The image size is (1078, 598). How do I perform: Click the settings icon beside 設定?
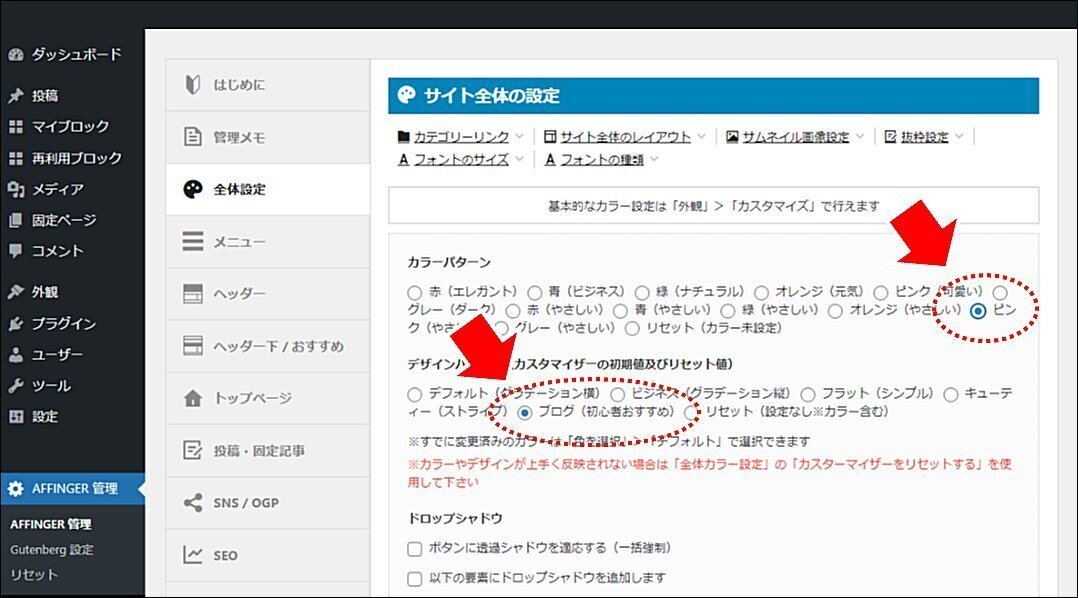pos(16,417)
